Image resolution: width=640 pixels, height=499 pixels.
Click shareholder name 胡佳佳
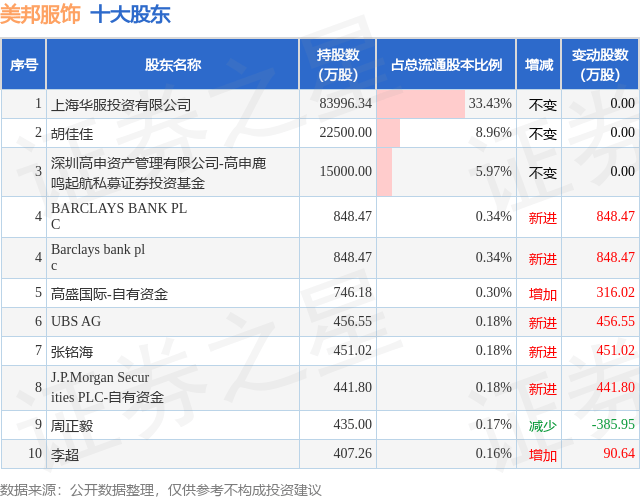(x=72, y=133)
